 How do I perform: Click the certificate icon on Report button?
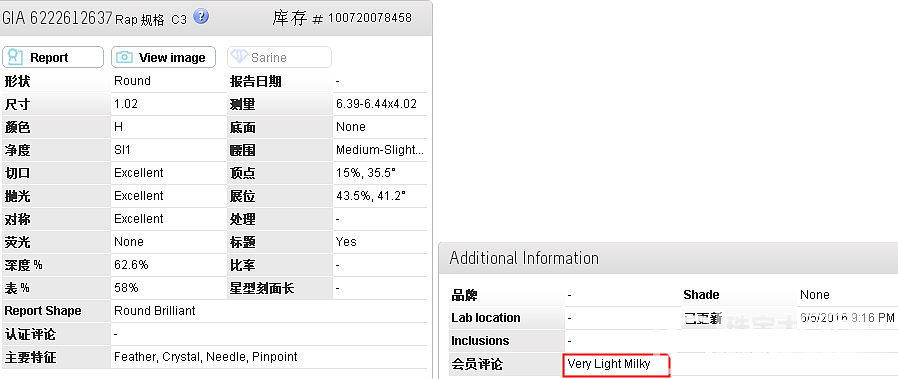(15, 57)
